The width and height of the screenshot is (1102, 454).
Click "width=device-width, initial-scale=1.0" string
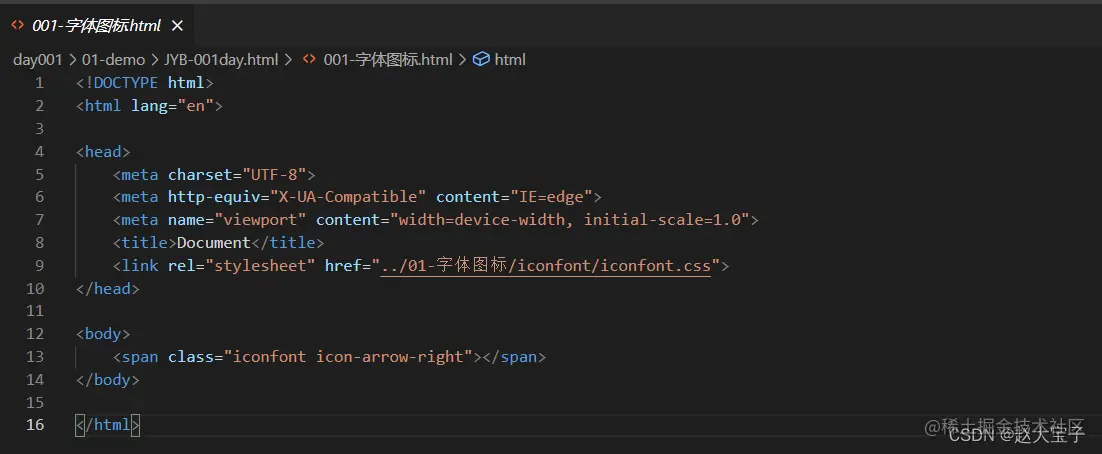[569, 220]
